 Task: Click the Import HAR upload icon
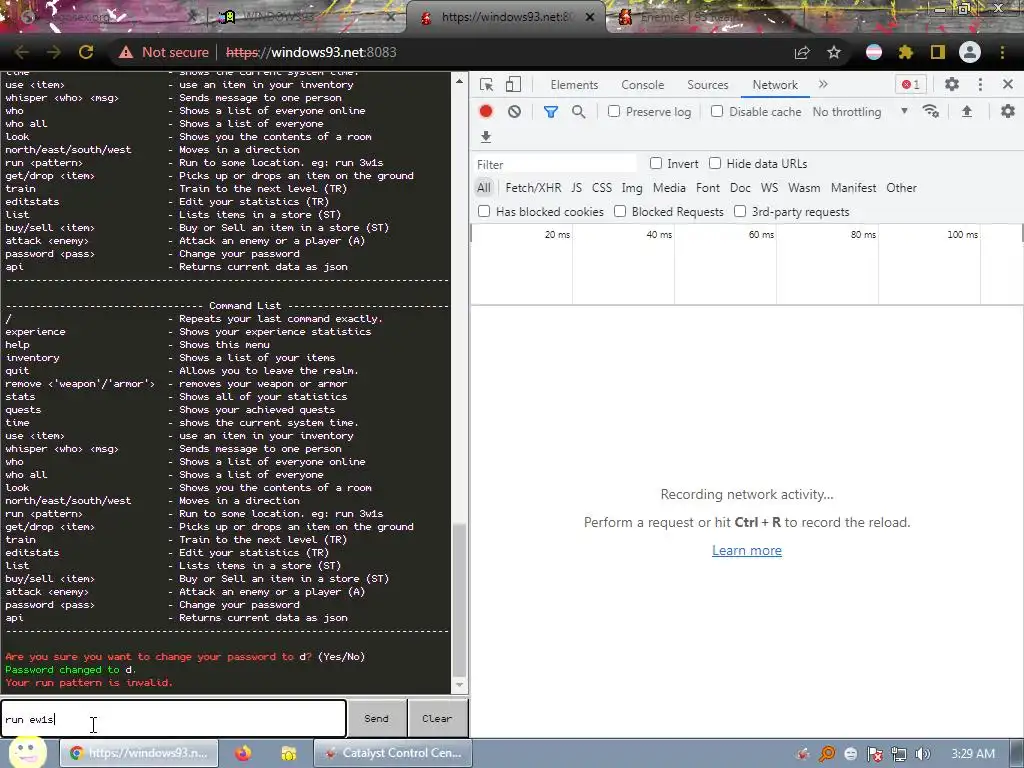pos(967,111)
